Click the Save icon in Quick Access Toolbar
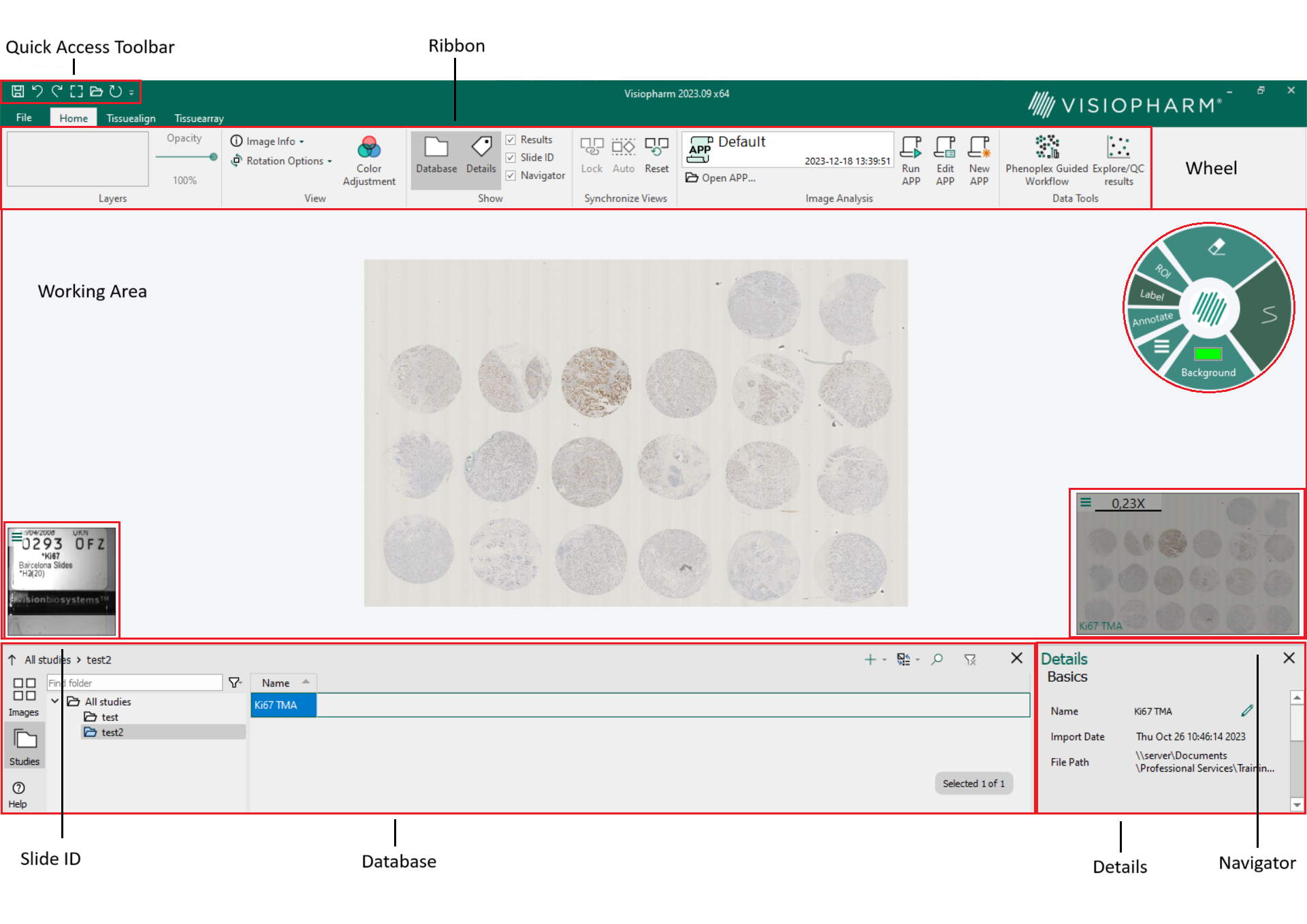The image size is (1307, 924). (x=18, y=91)
